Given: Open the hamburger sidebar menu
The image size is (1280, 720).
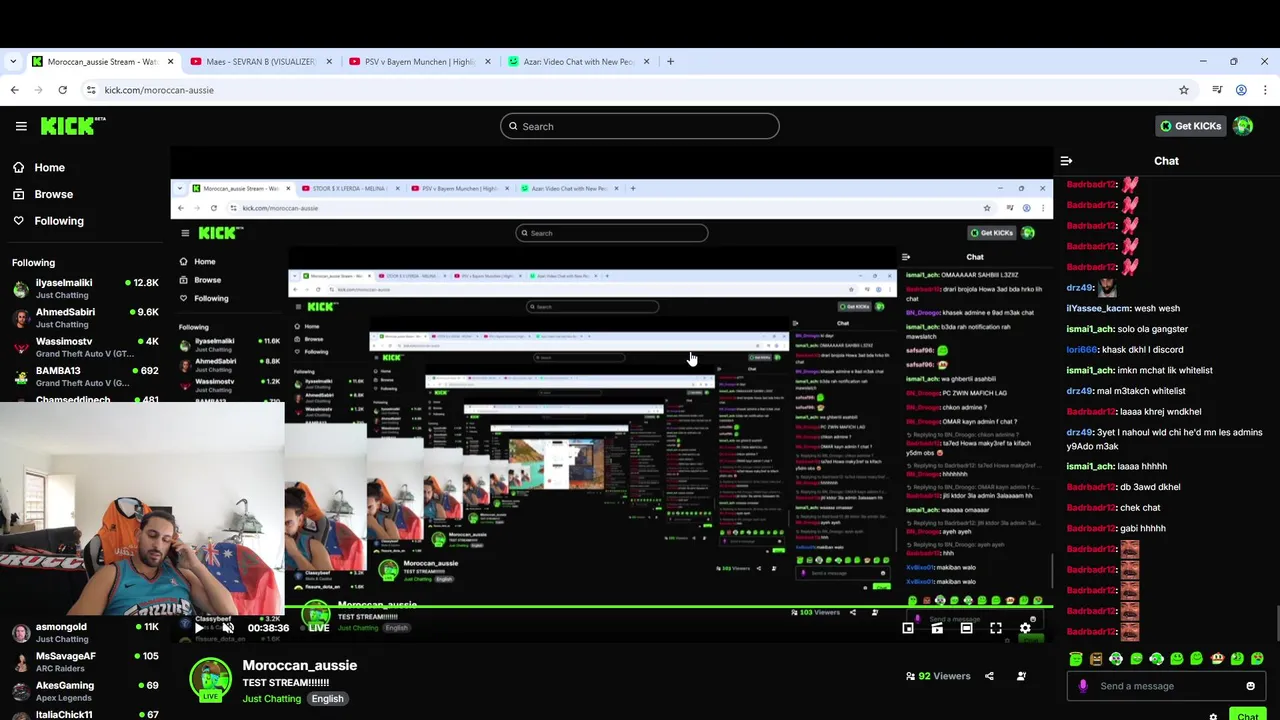Looking at the screenshot, I should coord(21,126).
